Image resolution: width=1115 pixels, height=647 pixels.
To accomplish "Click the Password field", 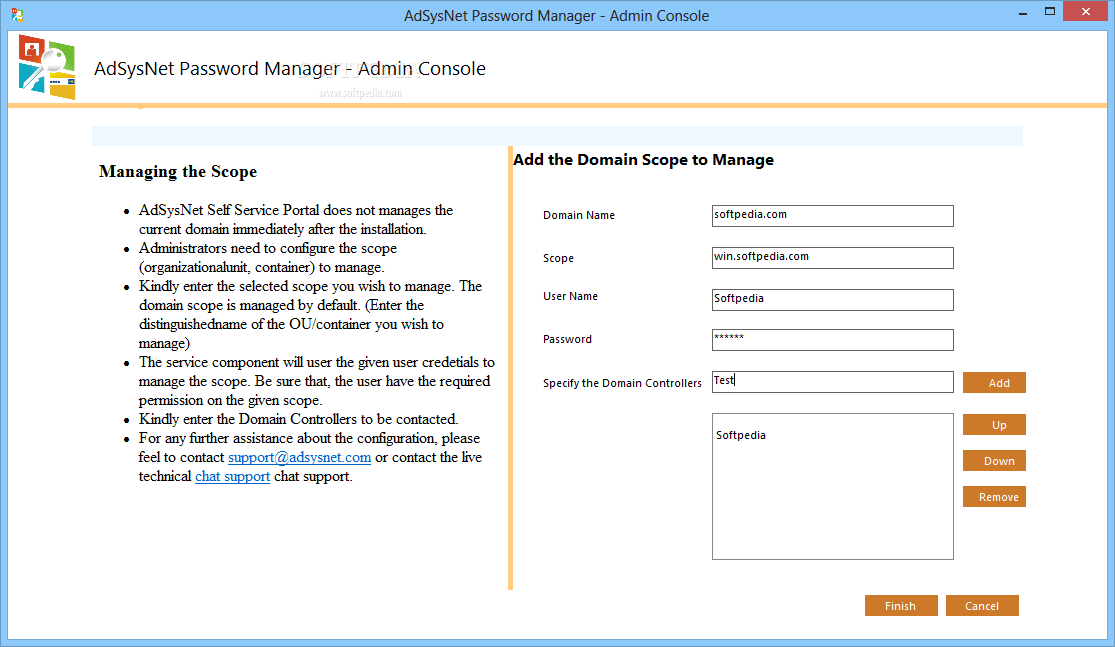I will (832, 339).
